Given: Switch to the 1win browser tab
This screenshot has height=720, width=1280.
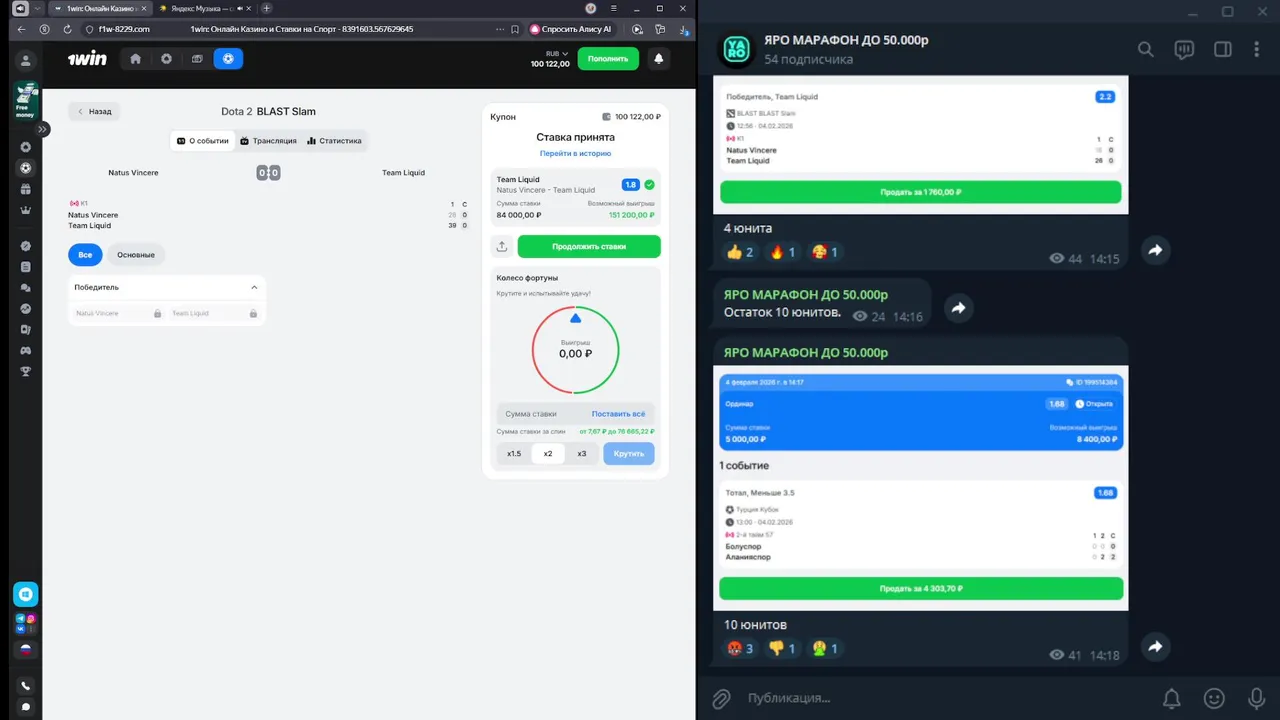Looking at the screenshot, I should coord(98,8).
